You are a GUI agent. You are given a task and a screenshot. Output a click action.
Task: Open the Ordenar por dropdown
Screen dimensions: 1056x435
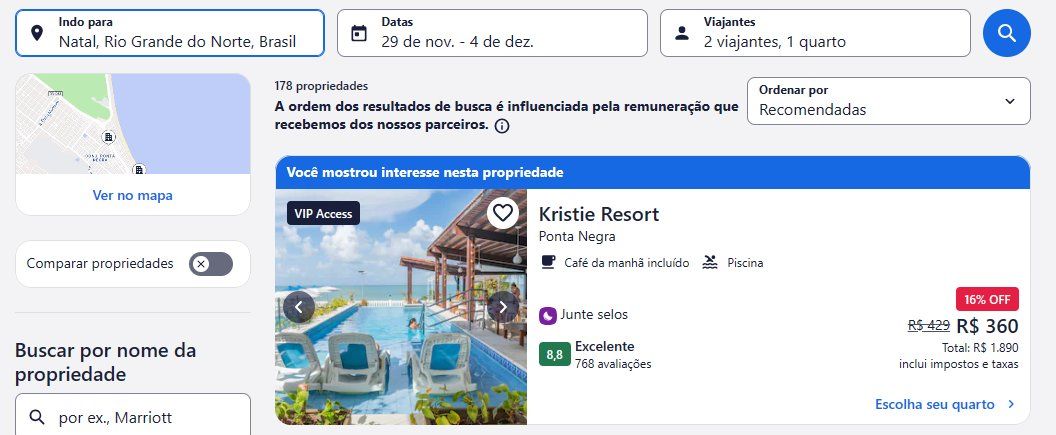(888, 101)
